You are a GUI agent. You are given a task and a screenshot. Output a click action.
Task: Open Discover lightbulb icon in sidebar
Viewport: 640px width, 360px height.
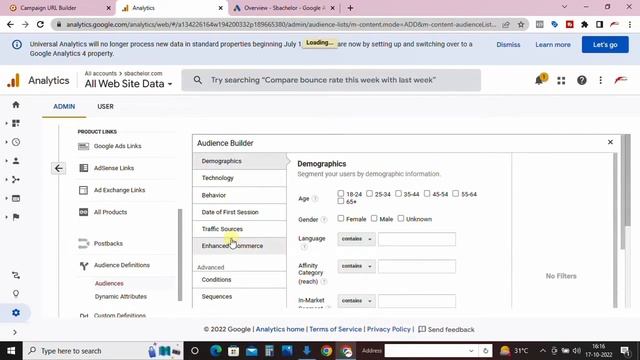16,293
